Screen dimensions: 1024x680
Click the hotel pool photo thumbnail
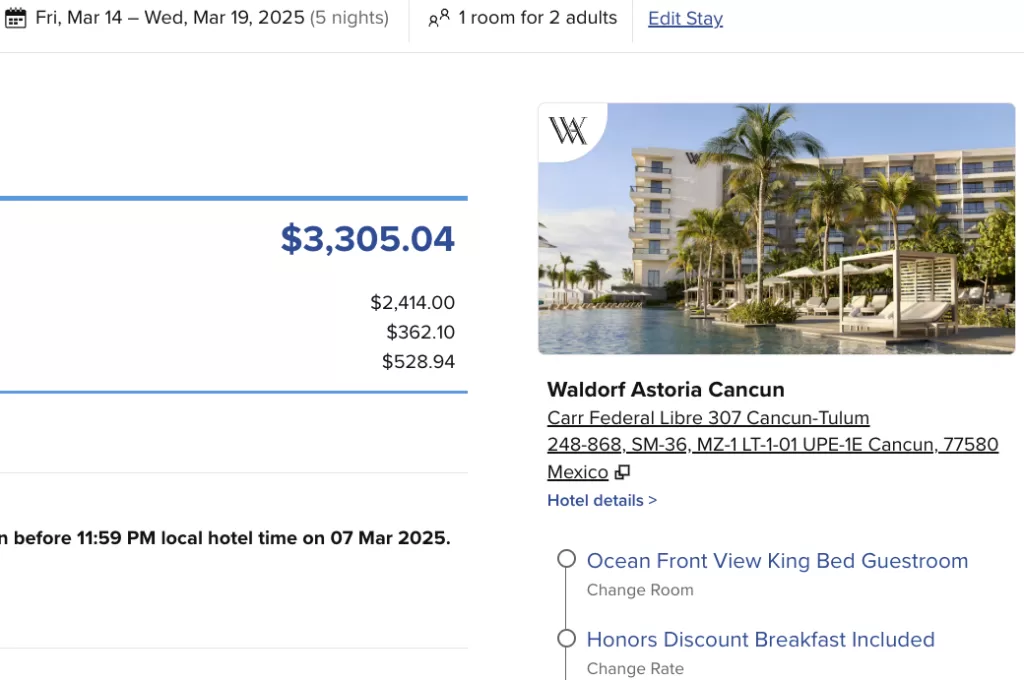776,229
